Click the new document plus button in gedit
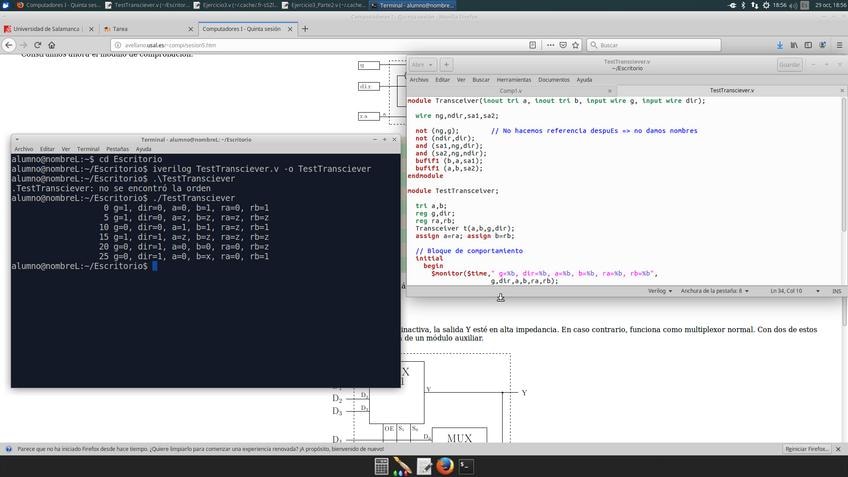Viewport: 848px width, 477px height. point(447,64)
